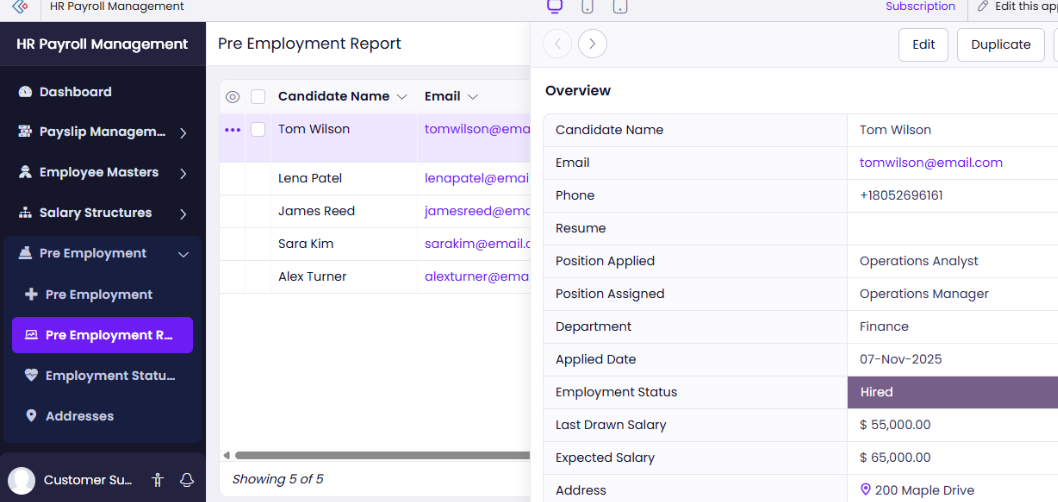
Task: Open the tomwilson@email.com link in Overview
Action: (930, 163)
